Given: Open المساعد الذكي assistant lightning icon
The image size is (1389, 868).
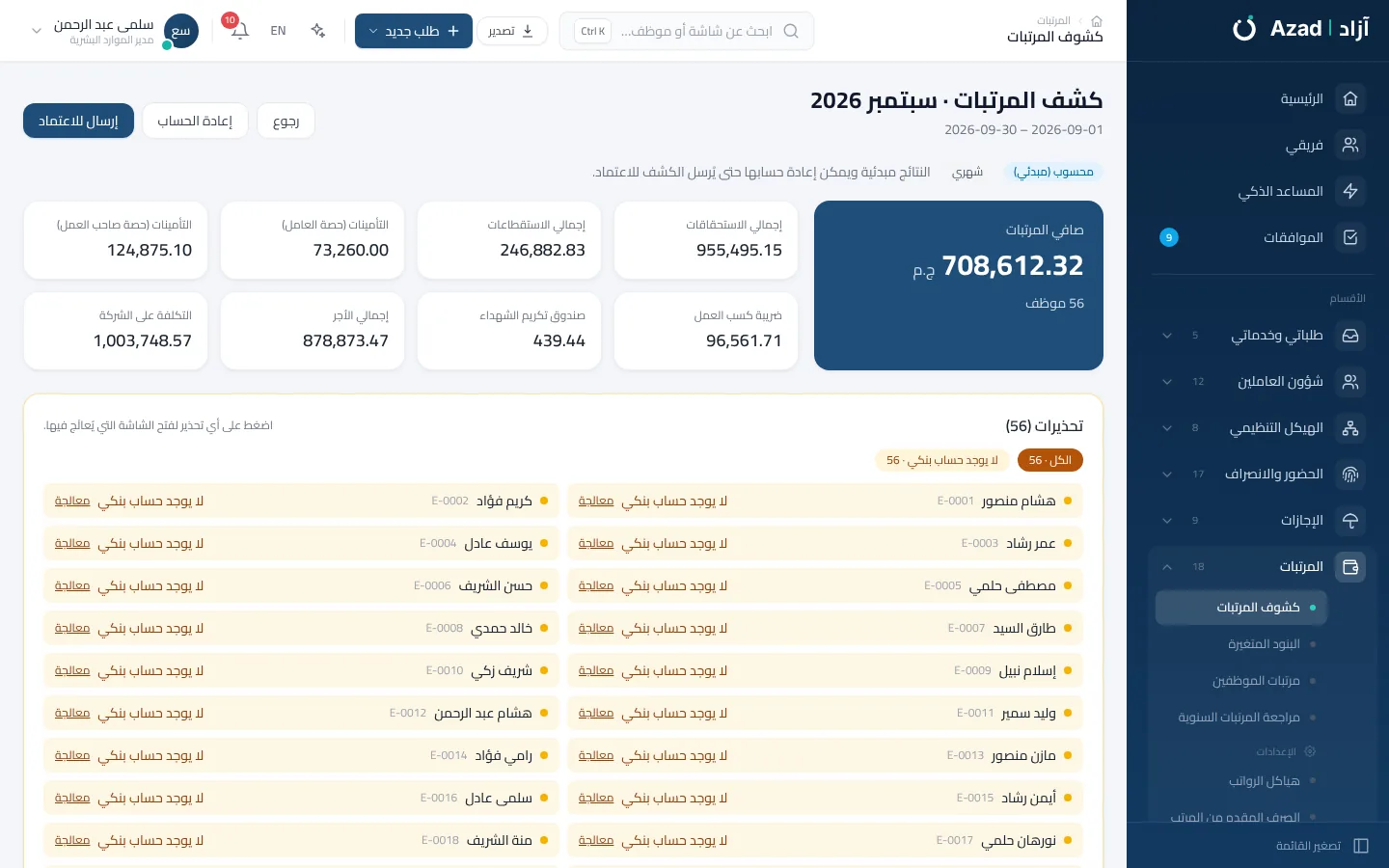Looking at the screenshot, I should (x=1350, y=191).
